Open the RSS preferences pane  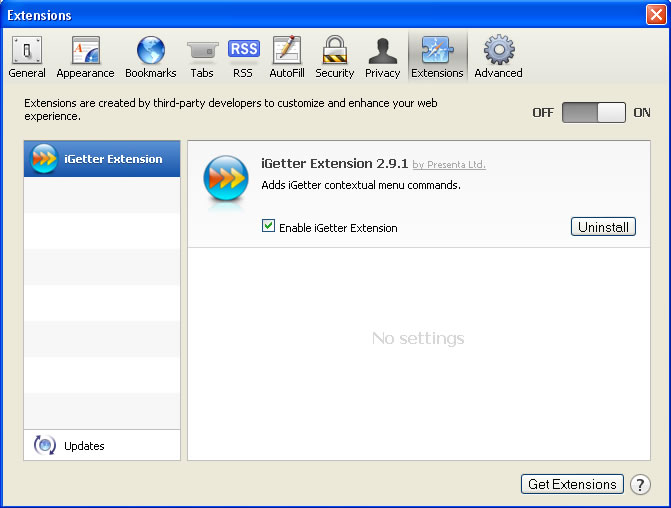pyautogui.click(x=243, y=57)
